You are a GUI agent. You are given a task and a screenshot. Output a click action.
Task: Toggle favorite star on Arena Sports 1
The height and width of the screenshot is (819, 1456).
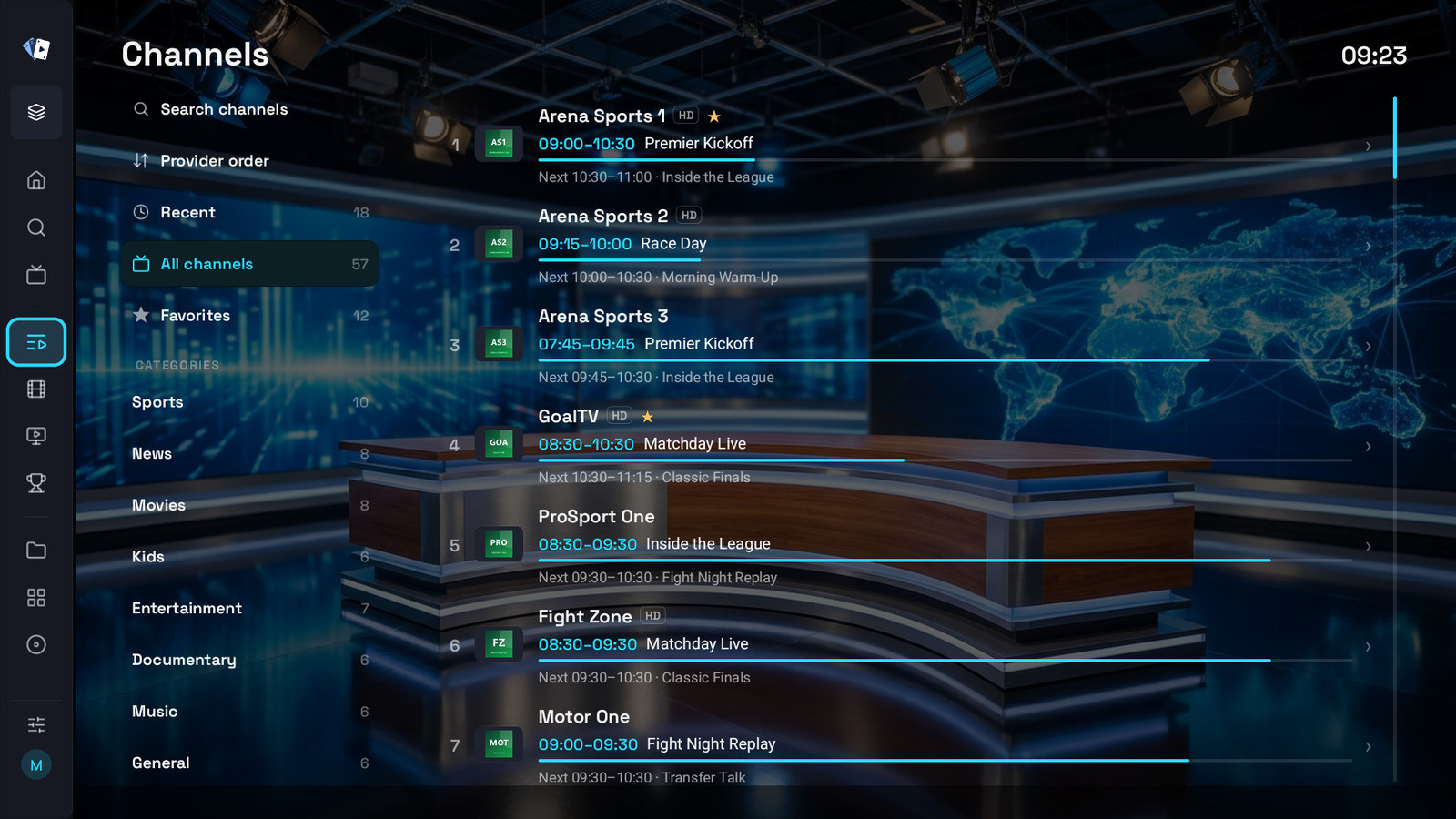pyautogui.click(x=714, y=116)
